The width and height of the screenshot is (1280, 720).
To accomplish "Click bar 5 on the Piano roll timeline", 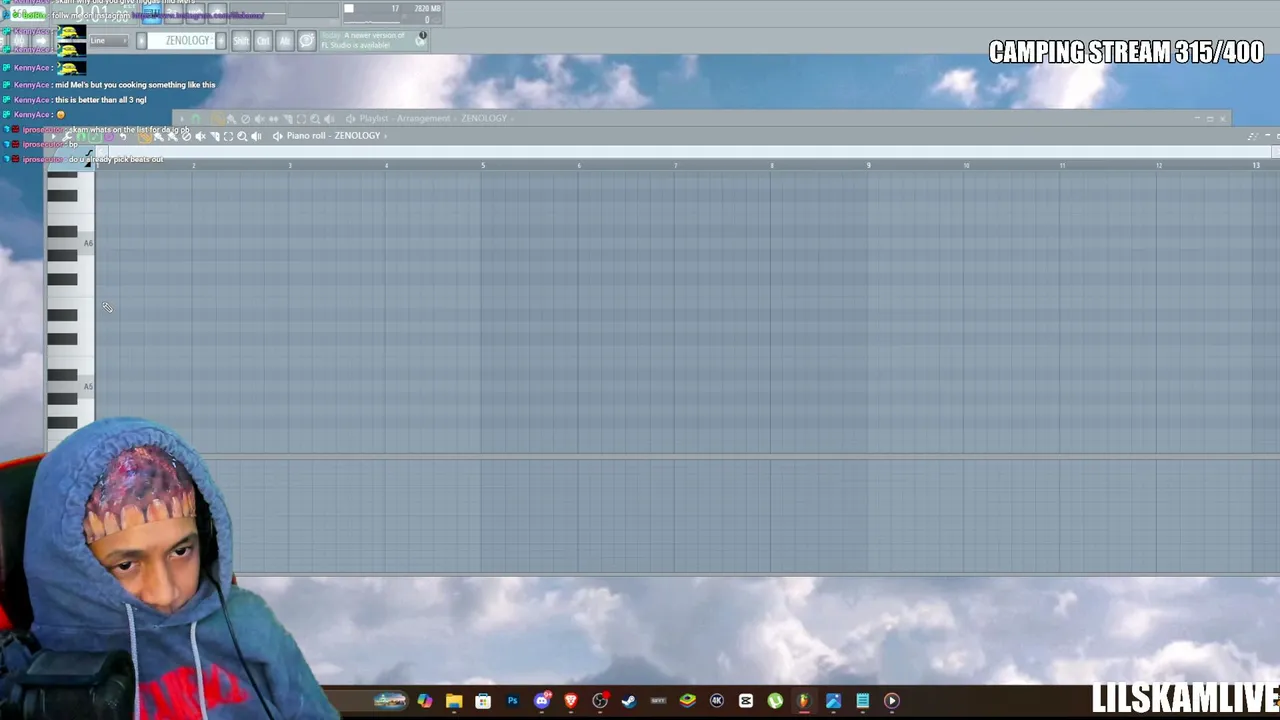I will point(483,165).
